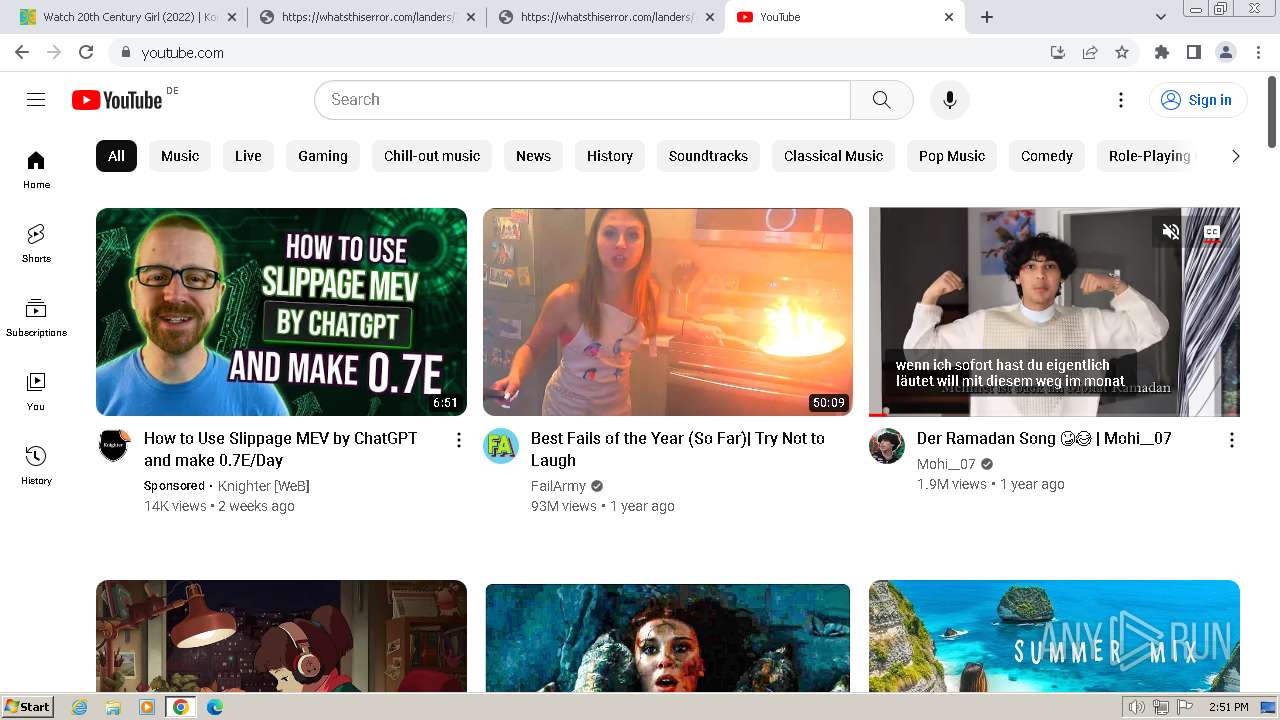Viewport: 1280px width, 720px height.
Task: Click the search magnifier button
Action: coord(881,100)
